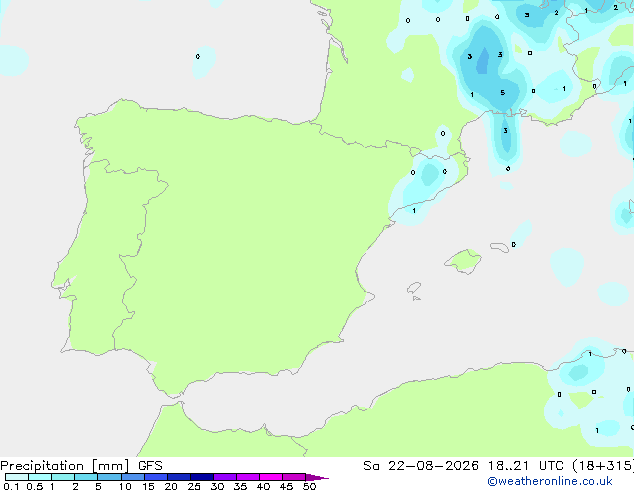The width and height of the screenshot is (634, 490).
Task: Click Mallorca island on the map
Action: [x=464, y=261]
